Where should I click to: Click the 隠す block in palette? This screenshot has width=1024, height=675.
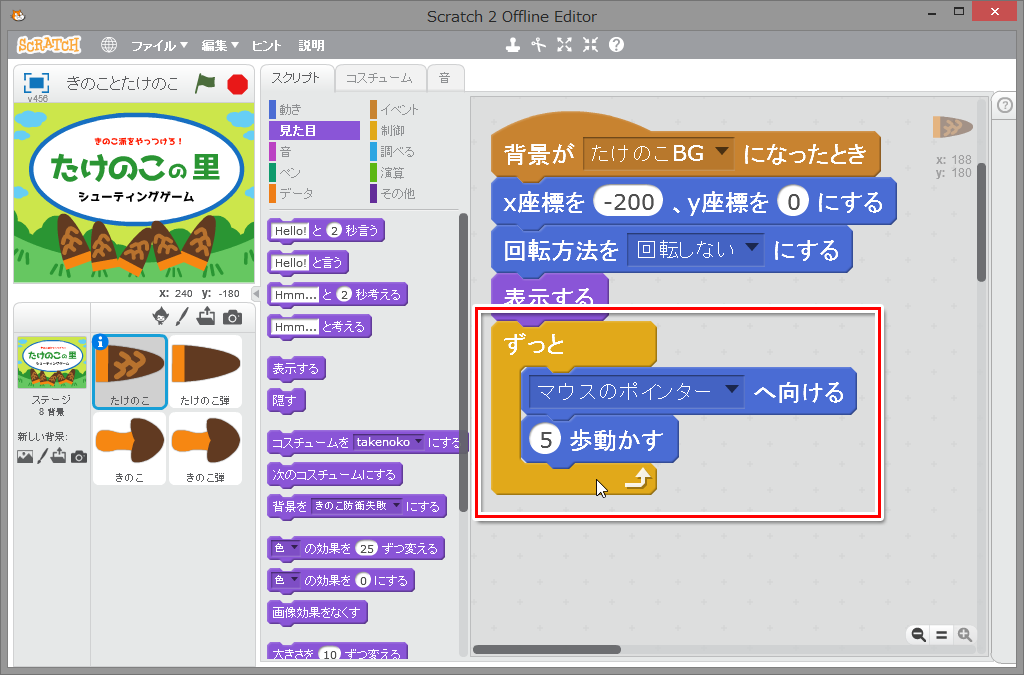coord(285,401)
